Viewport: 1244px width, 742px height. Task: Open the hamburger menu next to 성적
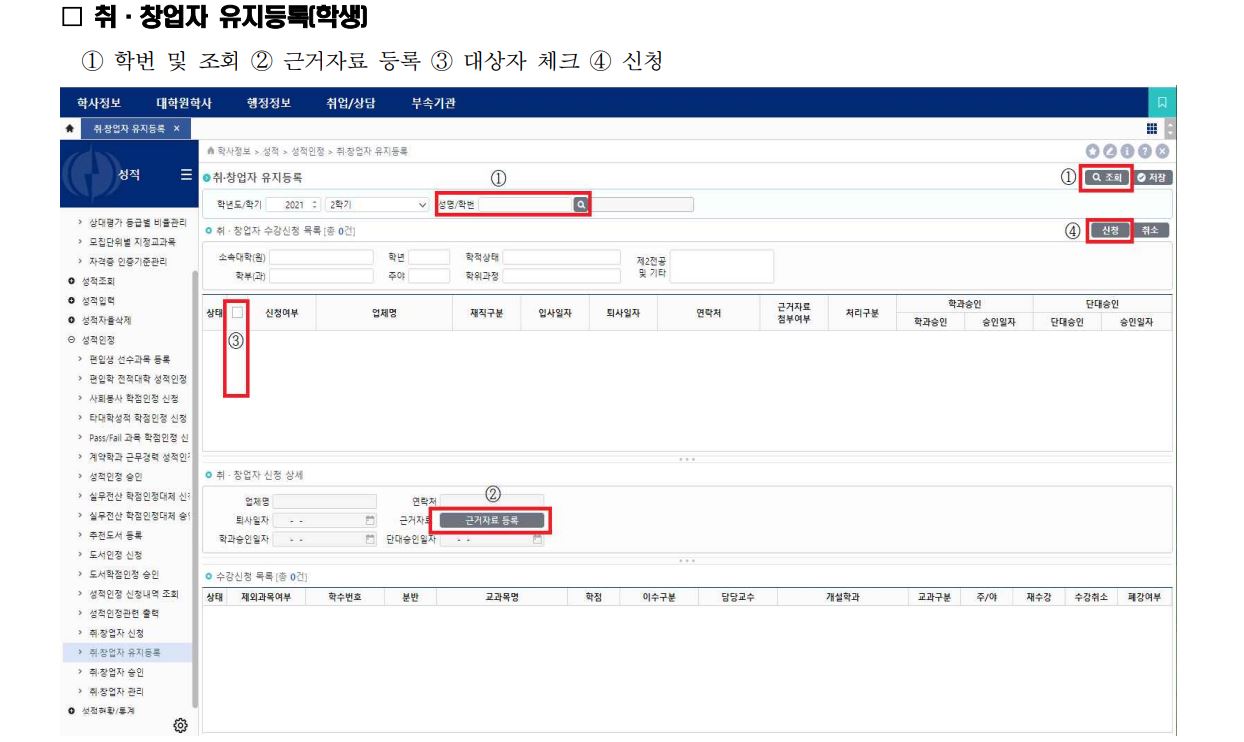[186, 175]
